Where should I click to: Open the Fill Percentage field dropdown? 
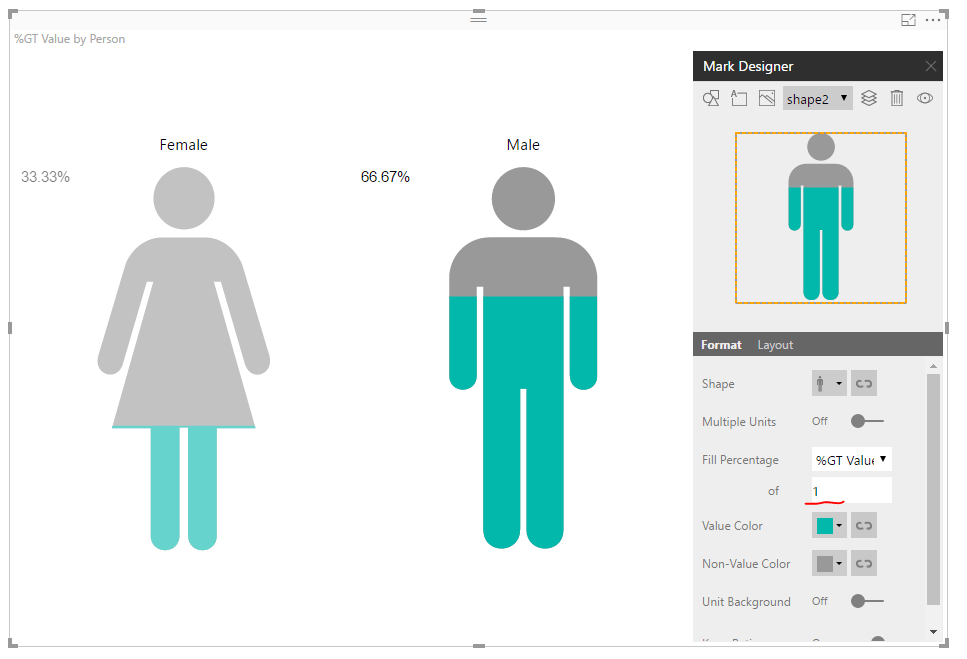[851, 459]
